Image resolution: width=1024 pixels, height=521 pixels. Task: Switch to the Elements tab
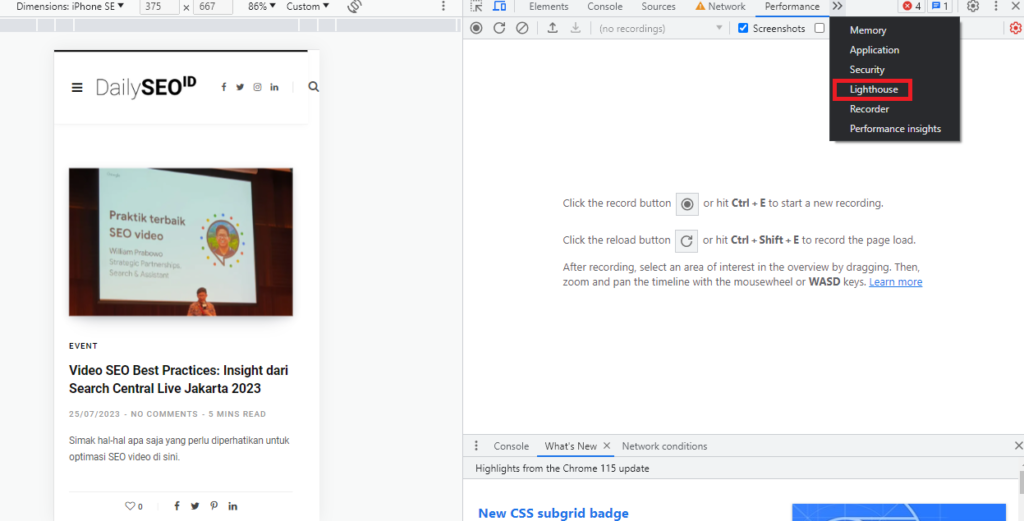549,7
